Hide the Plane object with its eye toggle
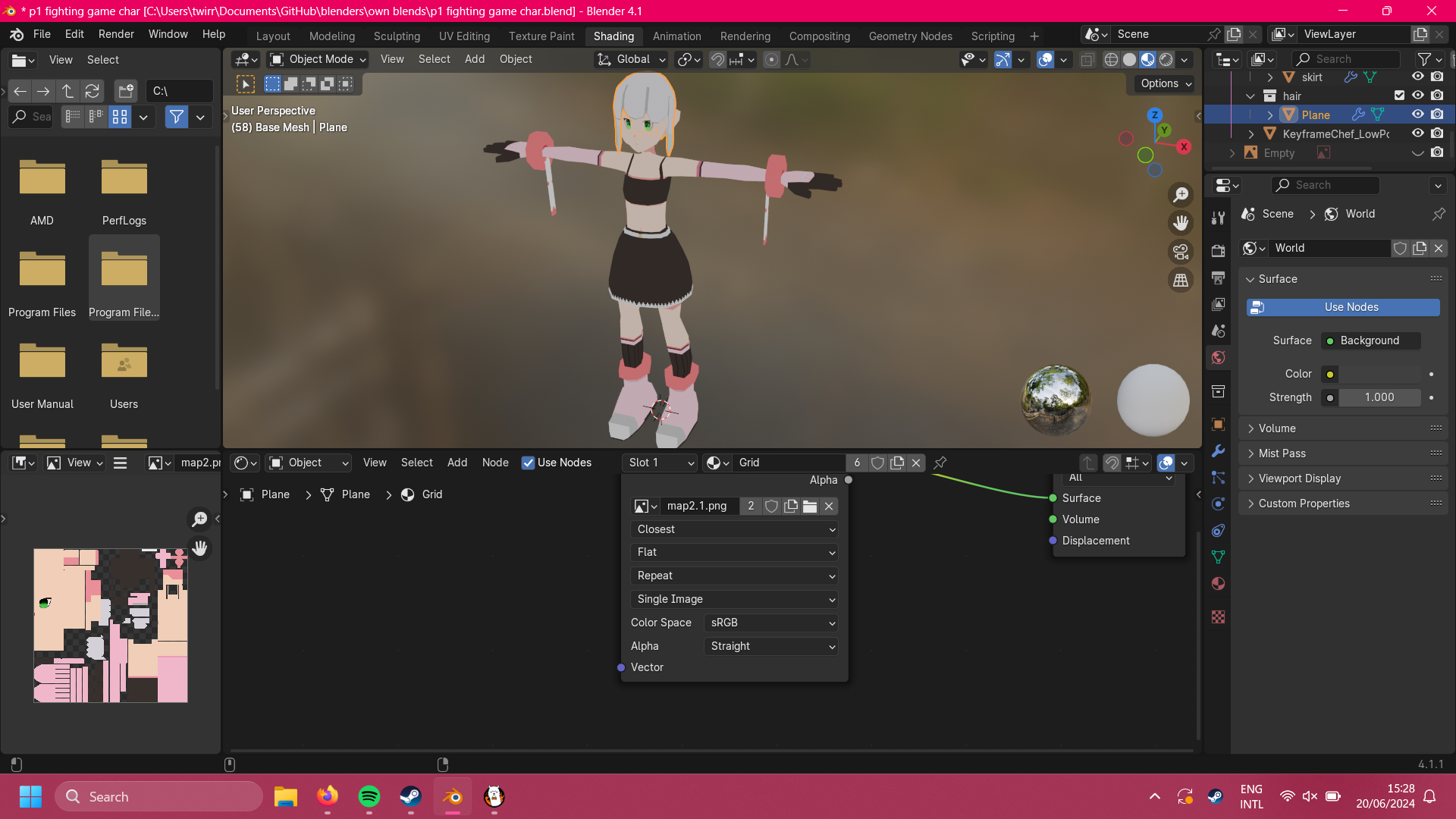Viewport: 1456px width, 819px height. coord(1417,115)
